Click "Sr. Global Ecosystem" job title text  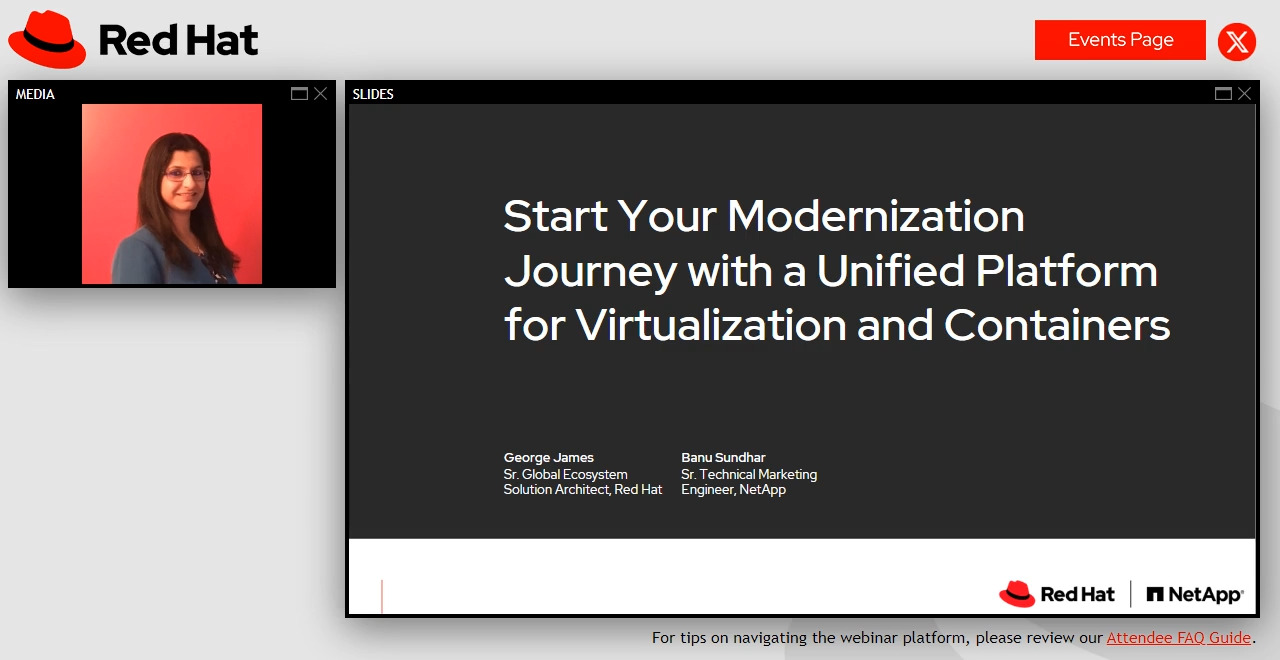pos(565,474)
